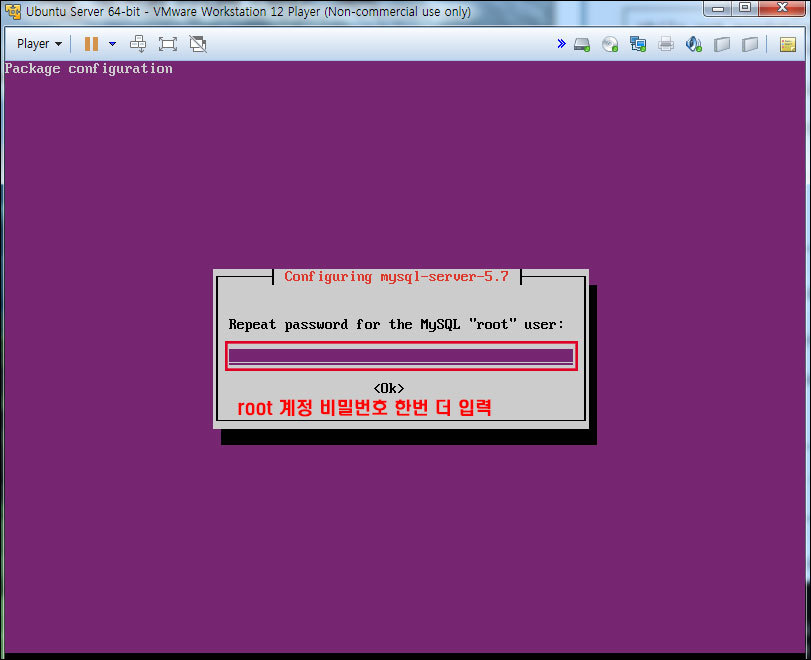Show hidden devices chevron
The image size is (811, 660).
561,43
